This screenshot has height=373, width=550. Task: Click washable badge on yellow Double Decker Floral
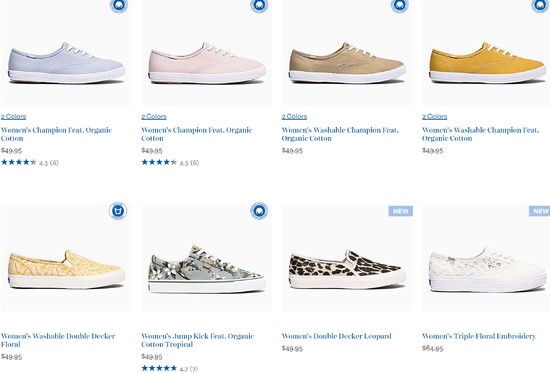click(118, 211)
